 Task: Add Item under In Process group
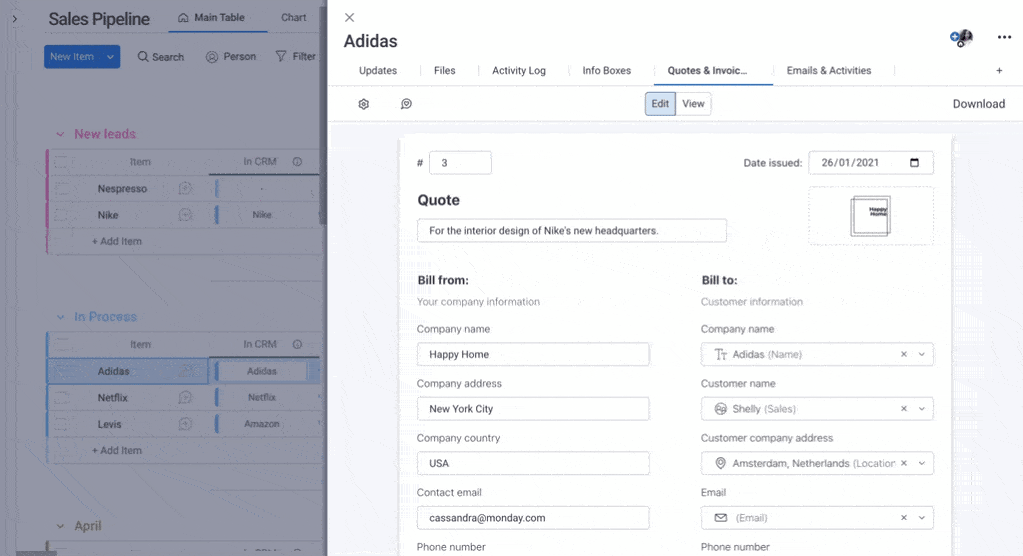(116, 450)
